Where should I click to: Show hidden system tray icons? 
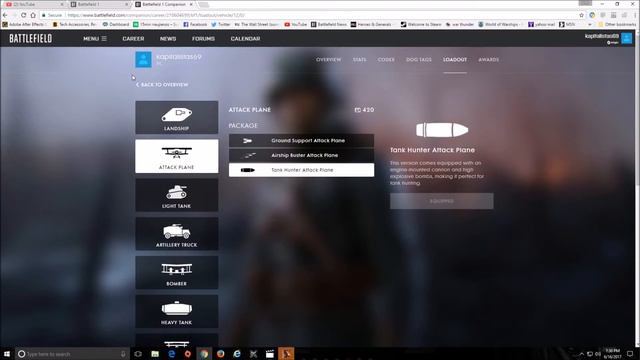pyautogui.click(x=582, y=354)
